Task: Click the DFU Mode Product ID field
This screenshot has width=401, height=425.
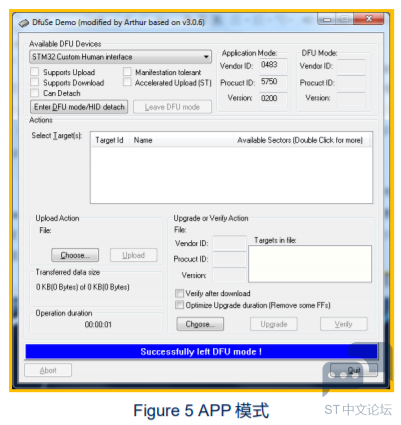Action: point(351,83)
